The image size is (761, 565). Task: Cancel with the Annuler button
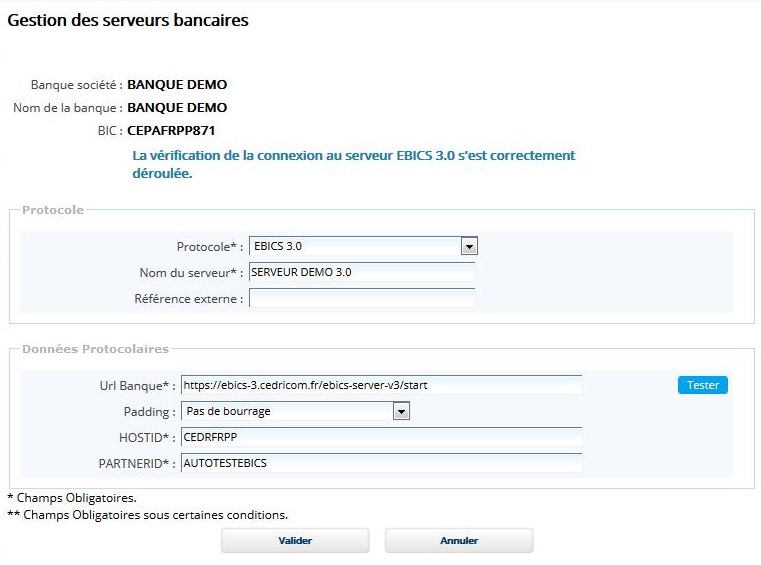click(459, 541)
